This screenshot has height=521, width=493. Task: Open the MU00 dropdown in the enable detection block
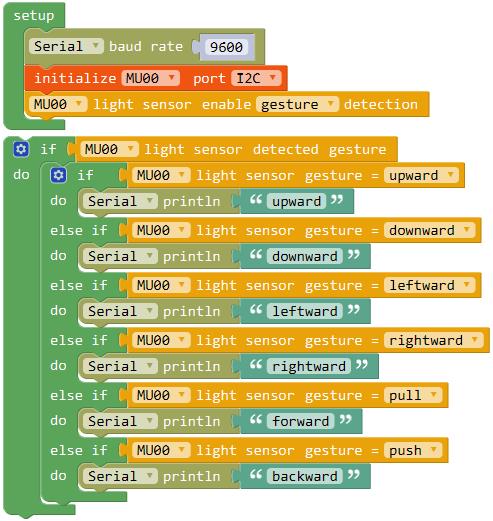pos(58,104)
